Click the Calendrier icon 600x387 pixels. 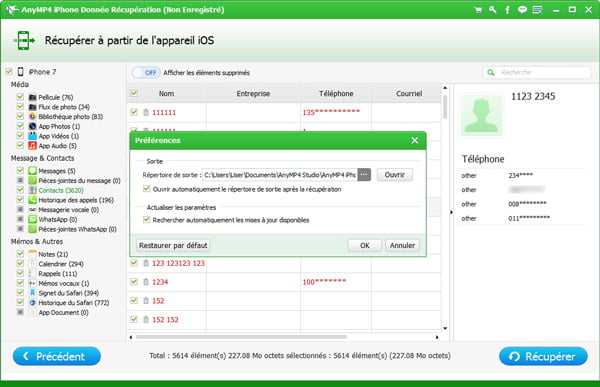point(33,264)
